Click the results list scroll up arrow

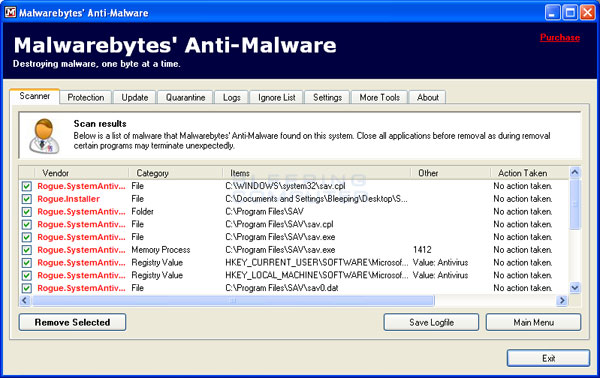pos(575,173)
